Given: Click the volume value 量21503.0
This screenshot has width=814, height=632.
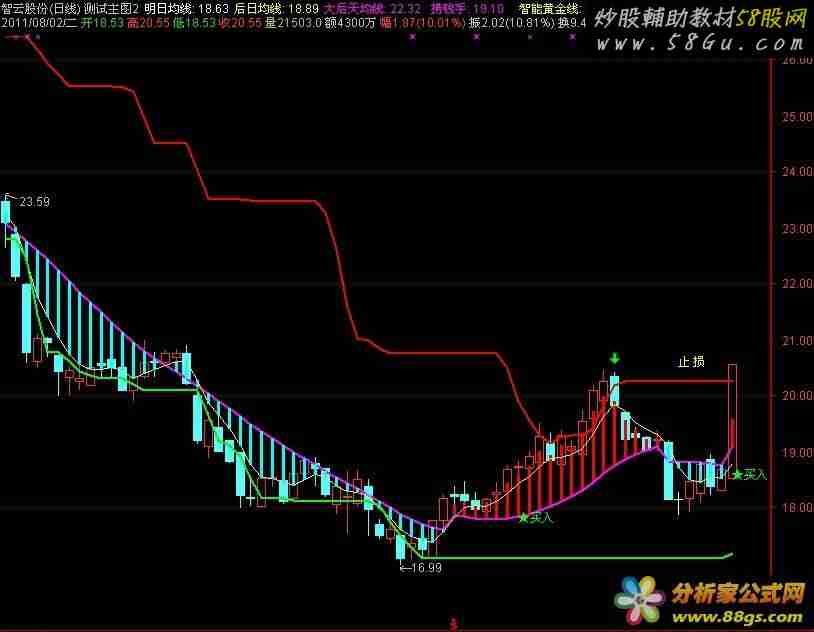Looking at the screenshot, I should [293, 23].
